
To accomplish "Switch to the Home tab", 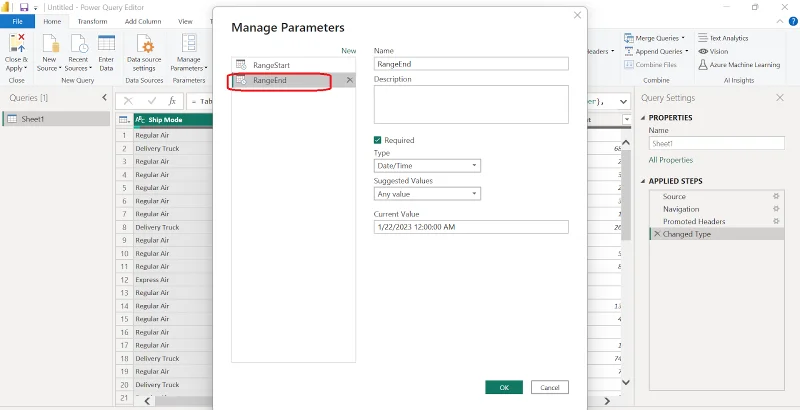I will pyautogui.click(x=52, y=21).
